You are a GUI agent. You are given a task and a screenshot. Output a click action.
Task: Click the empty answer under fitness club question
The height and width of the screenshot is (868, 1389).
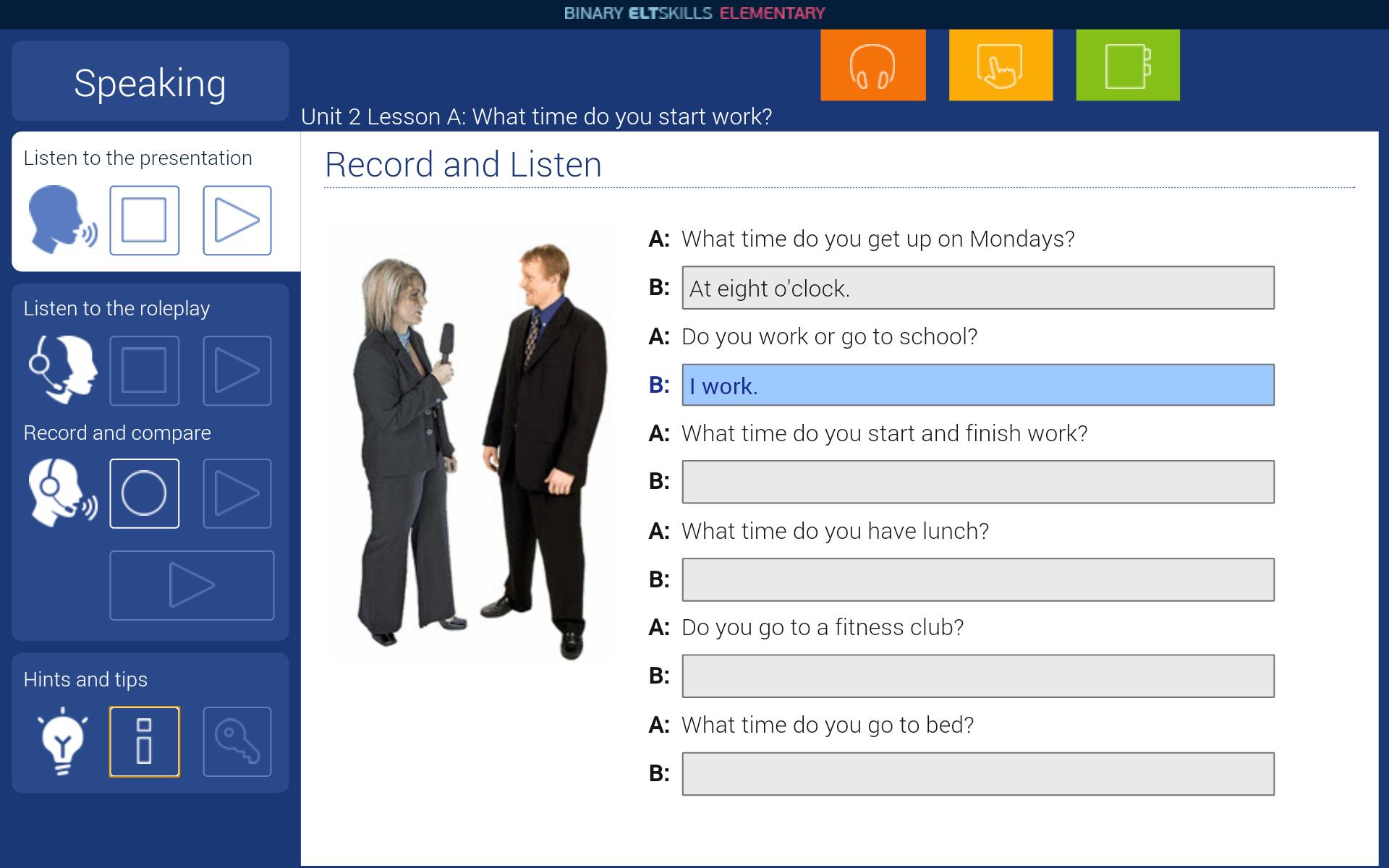(978, 676)
